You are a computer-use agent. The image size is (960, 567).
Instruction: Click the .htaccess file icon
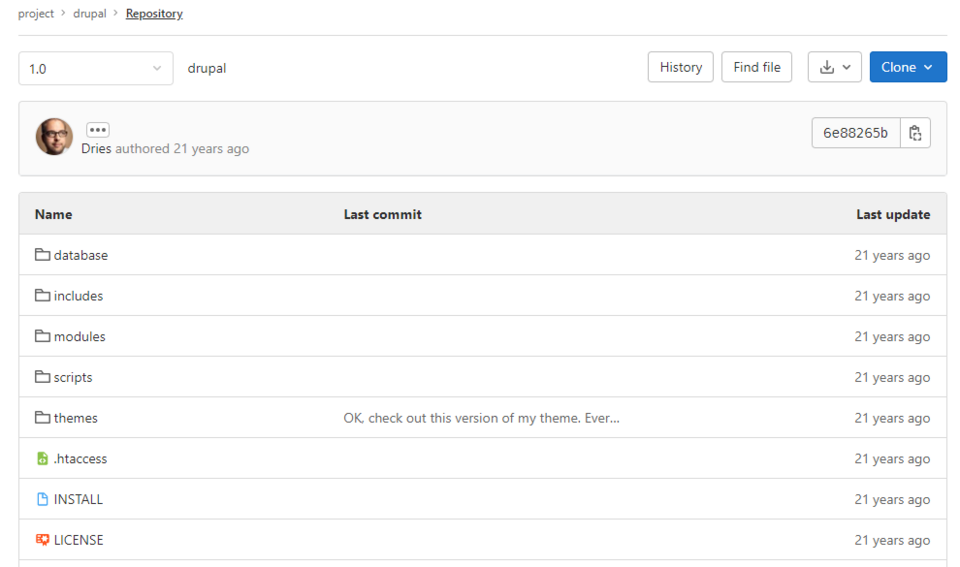(42, 459)
